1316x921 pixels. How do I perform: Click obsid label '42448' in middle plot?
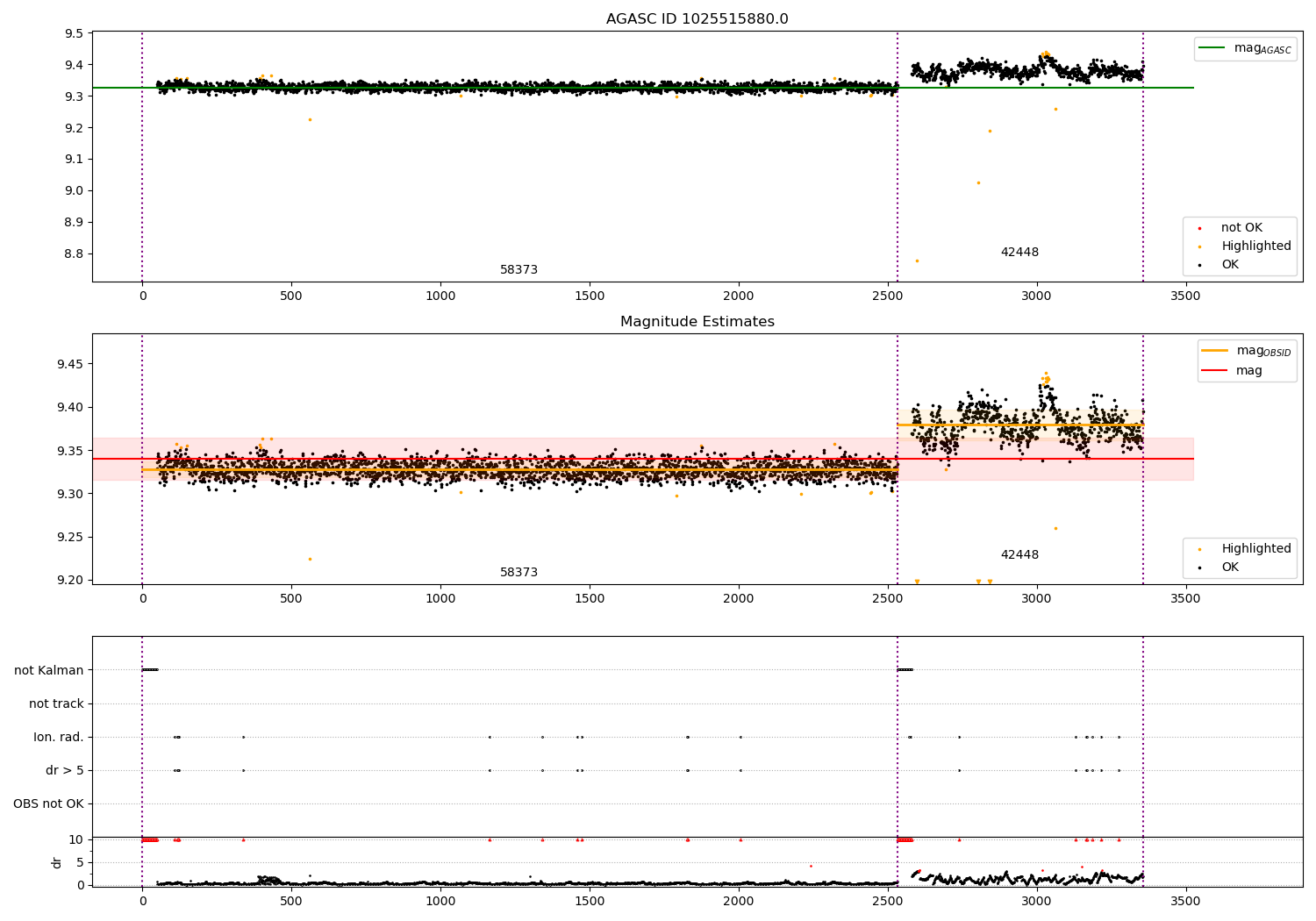(x=1019, y=555)
